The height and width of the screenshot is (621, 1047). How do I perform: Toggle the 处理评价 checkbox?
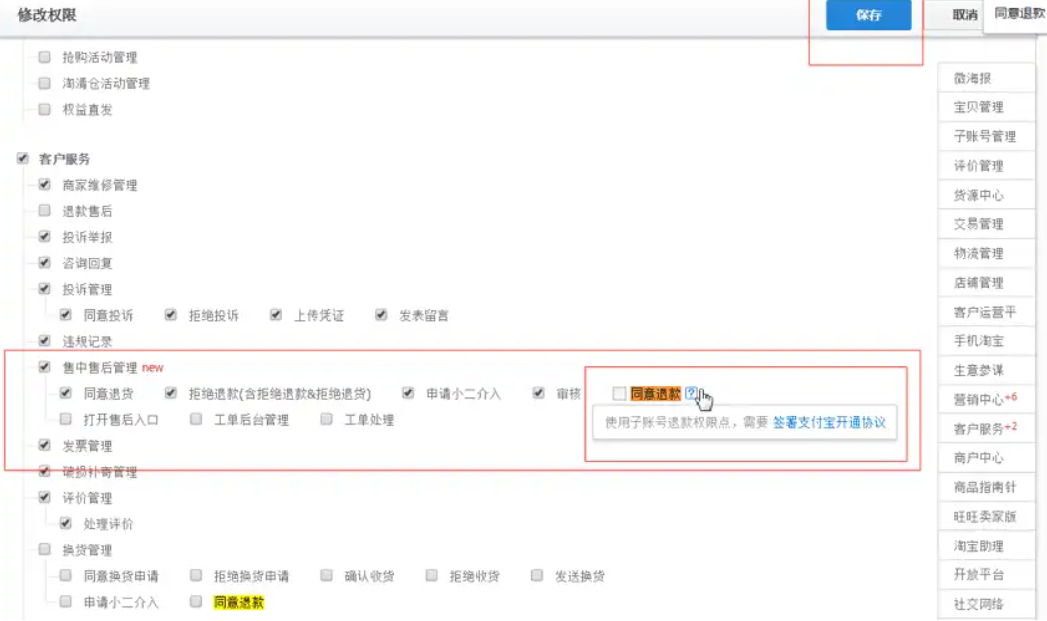click(66, 524)
